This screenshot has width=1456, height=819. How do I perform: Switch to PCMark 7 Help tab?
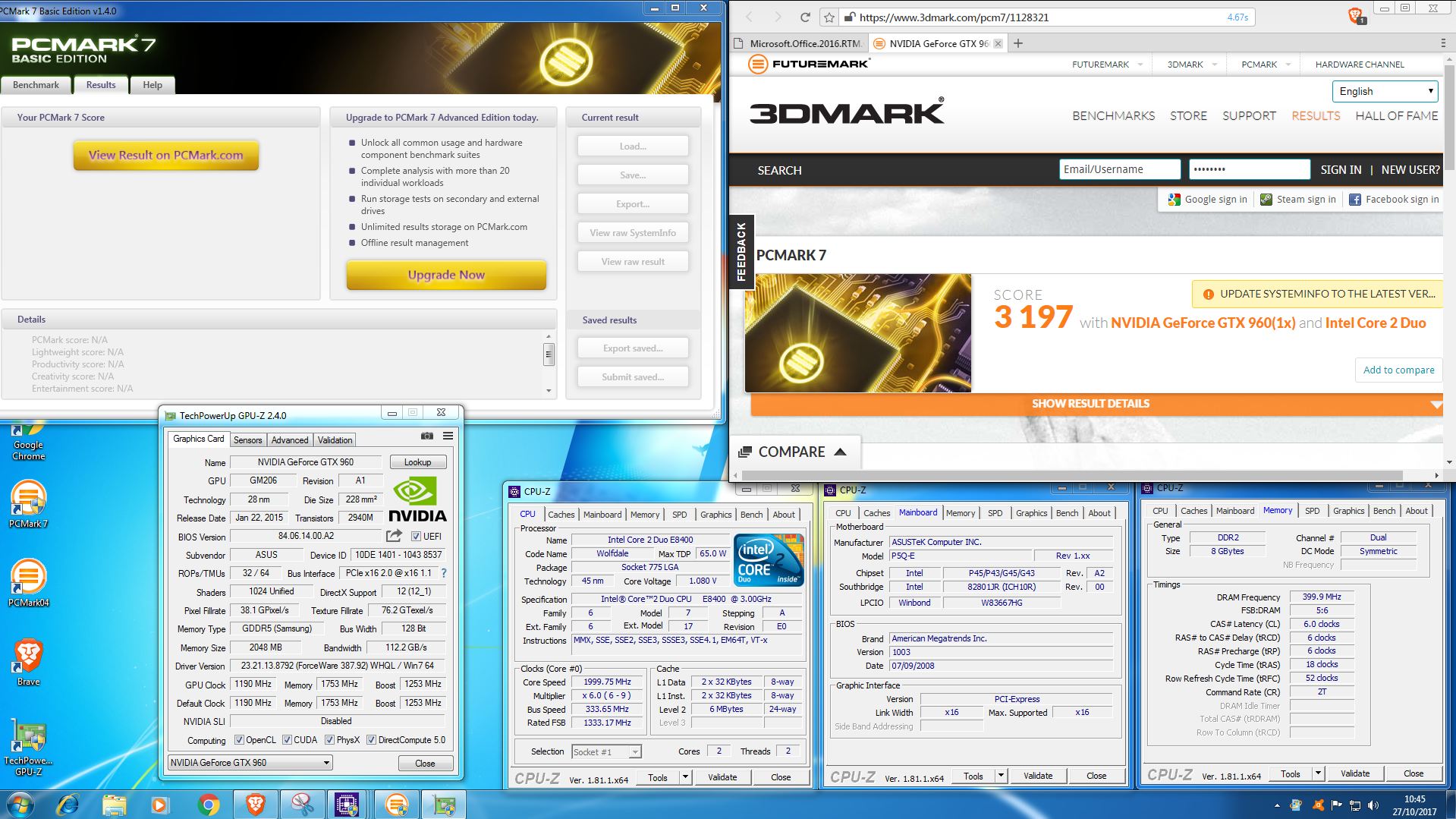[x=153, y=85]
